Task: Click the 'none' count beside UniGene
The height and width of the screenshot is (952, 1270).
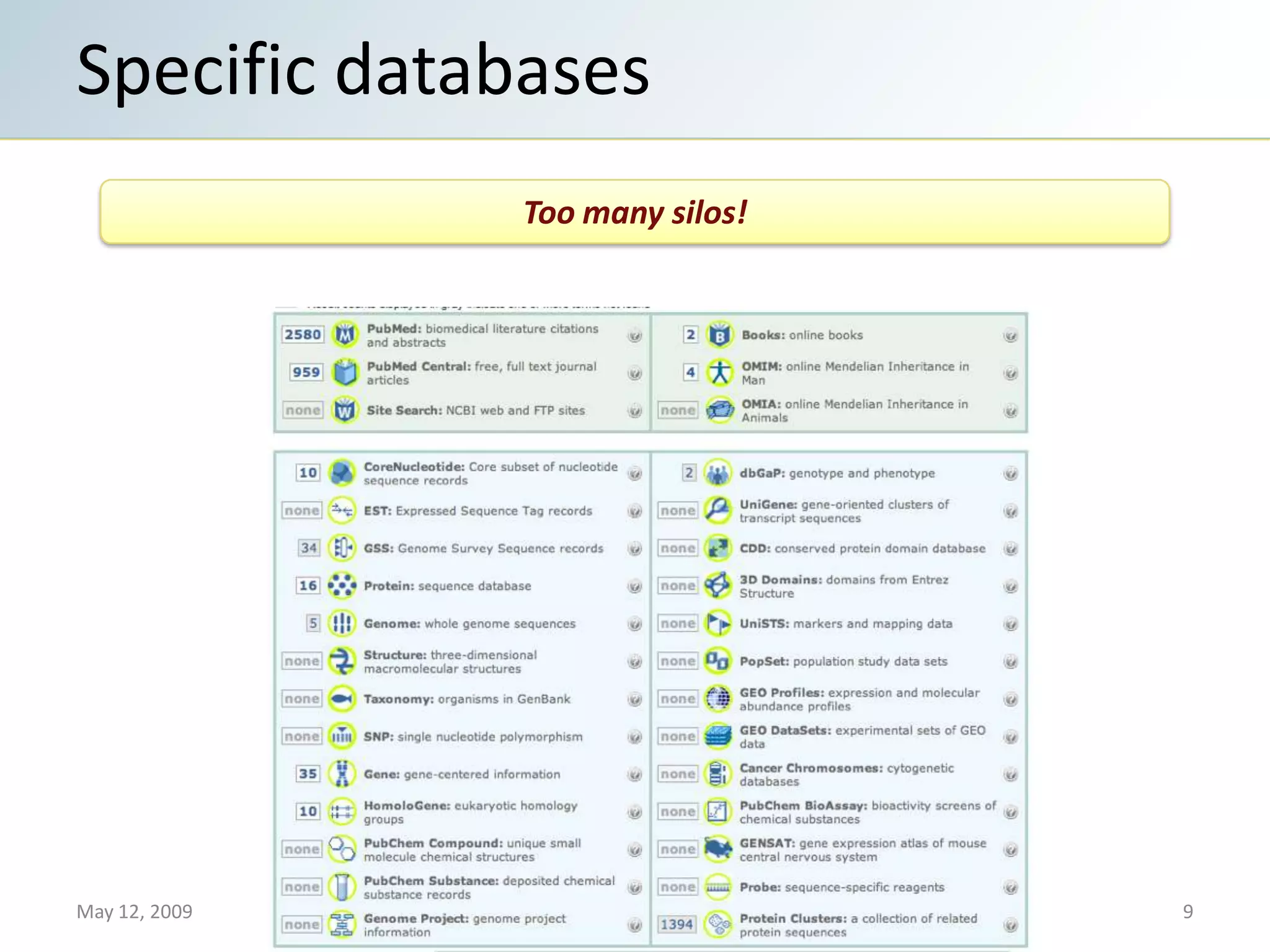Action: [677, 511]
